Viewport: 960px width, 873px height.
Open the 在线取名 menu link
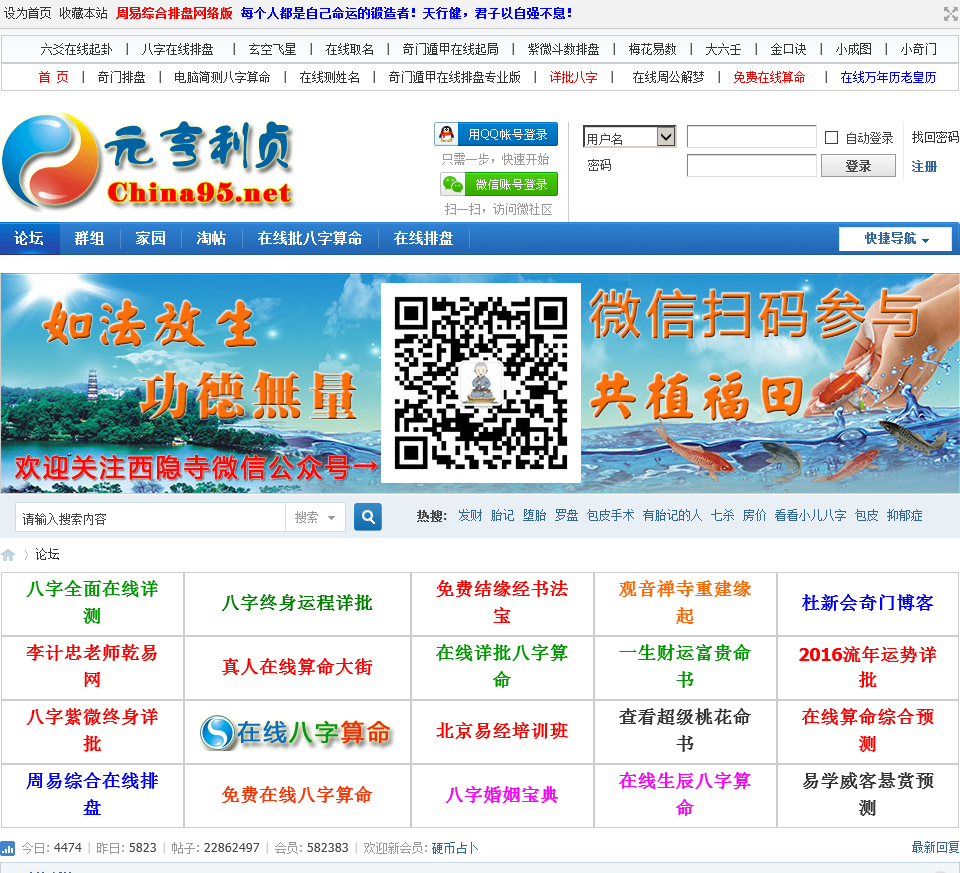[350, 49]
